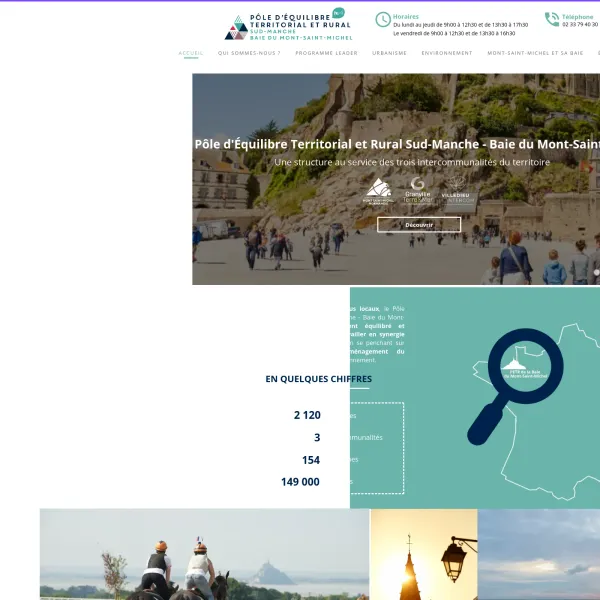The image size is (600, 600).
Task: Open the Accueil menu item
Action: (191, 53)
